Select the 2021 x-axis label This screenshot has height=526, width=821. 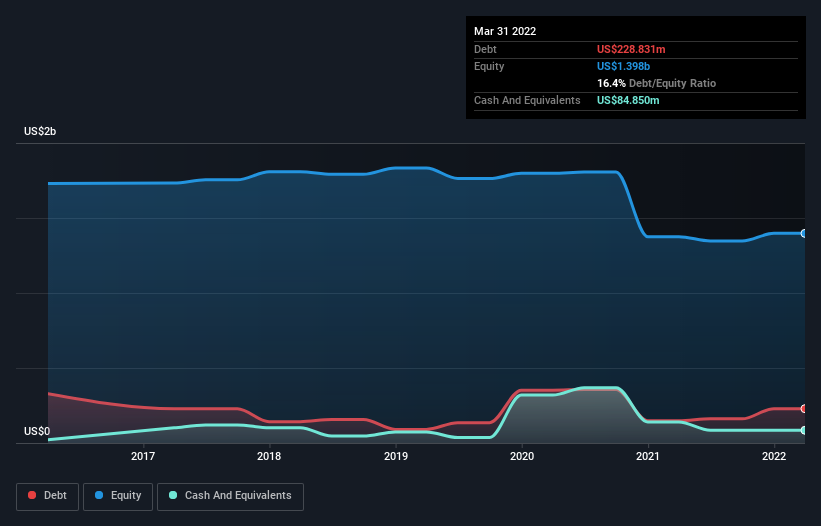(x=648, y=456)
